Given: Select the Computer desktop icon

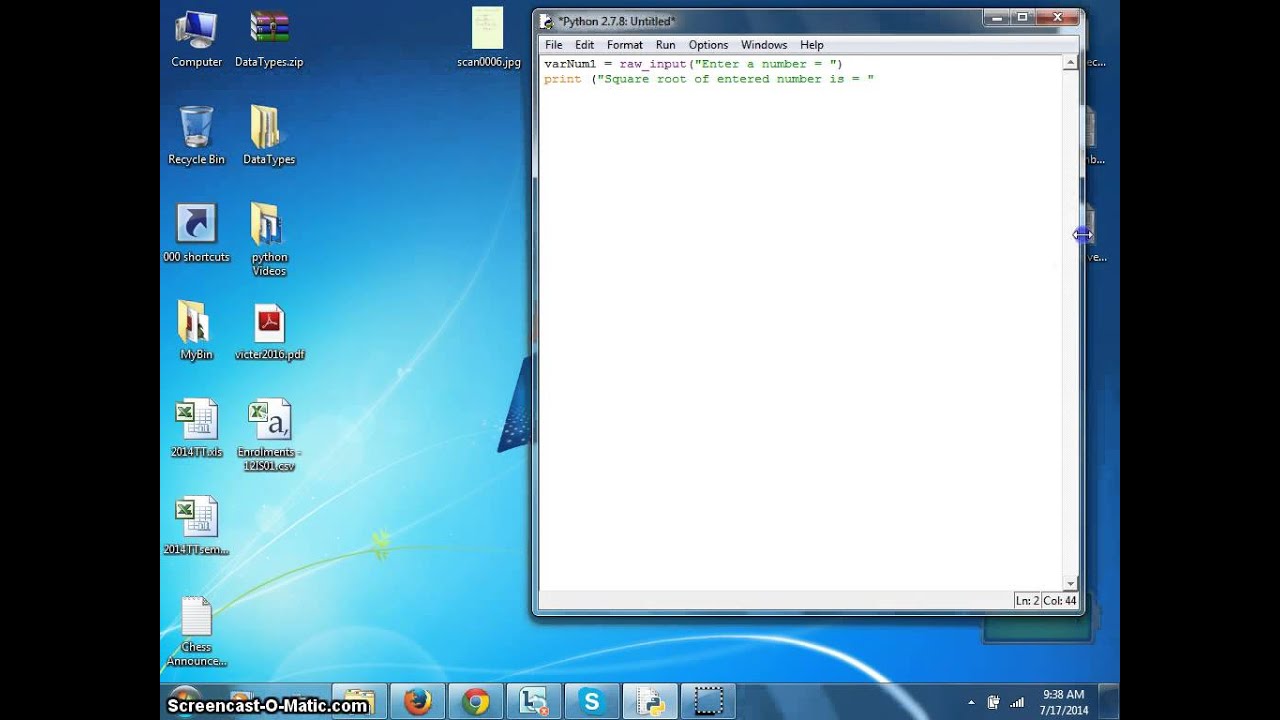Looking at the screenshot, I should tap(196, 40).
